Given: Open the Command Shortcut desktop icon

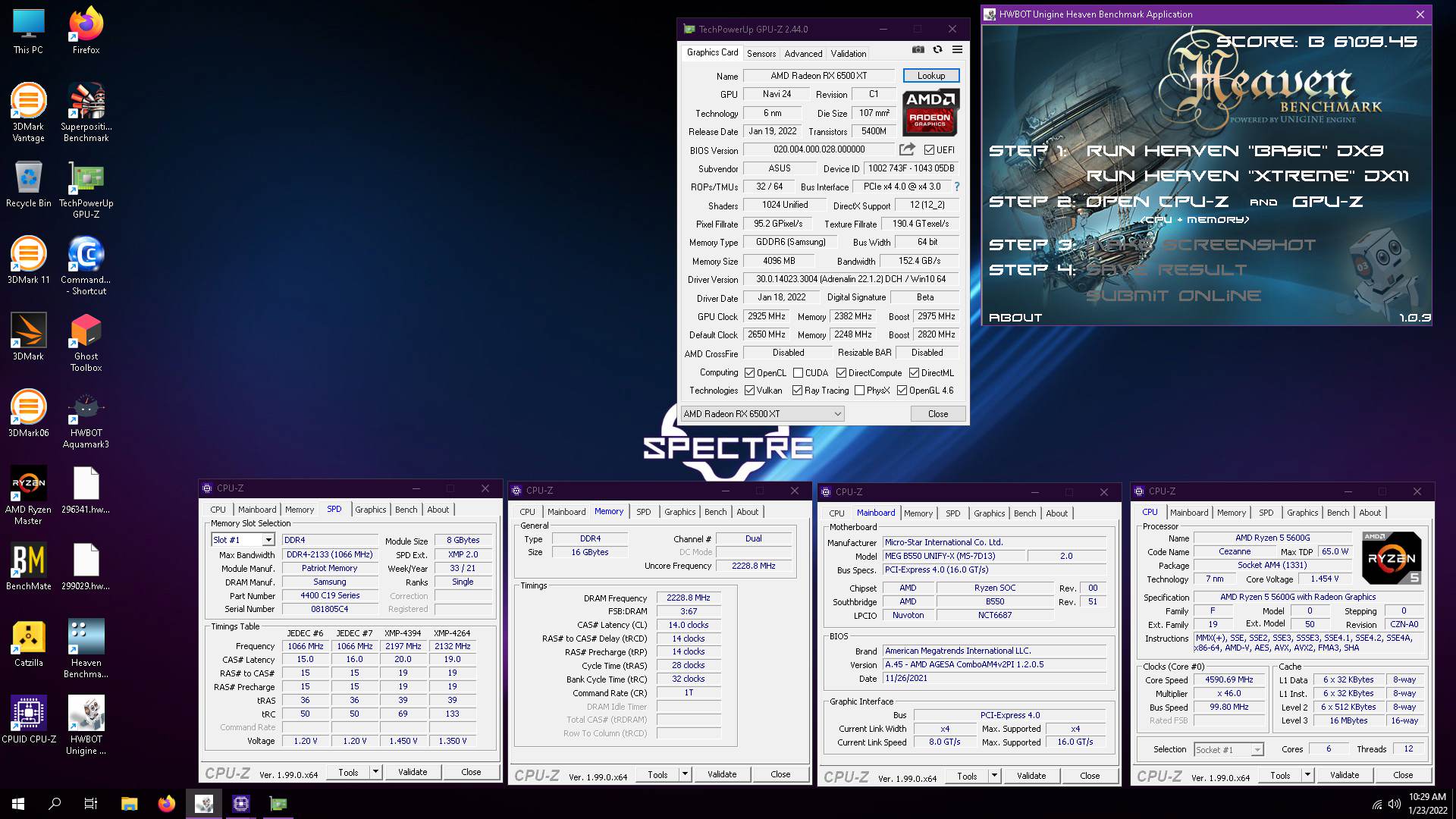Looking at the screenshot, I should click(86, 267).
